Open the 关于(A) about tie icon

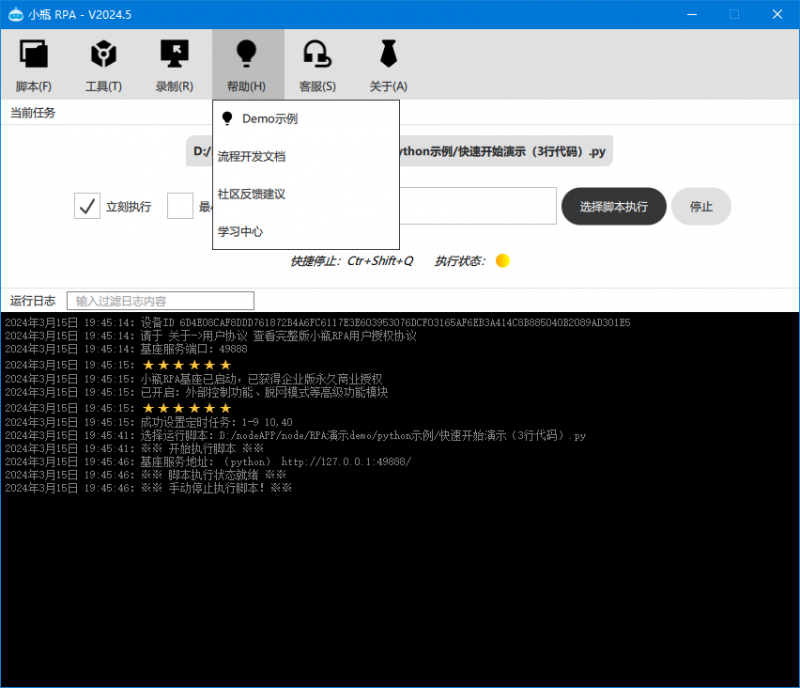(388, 54)
